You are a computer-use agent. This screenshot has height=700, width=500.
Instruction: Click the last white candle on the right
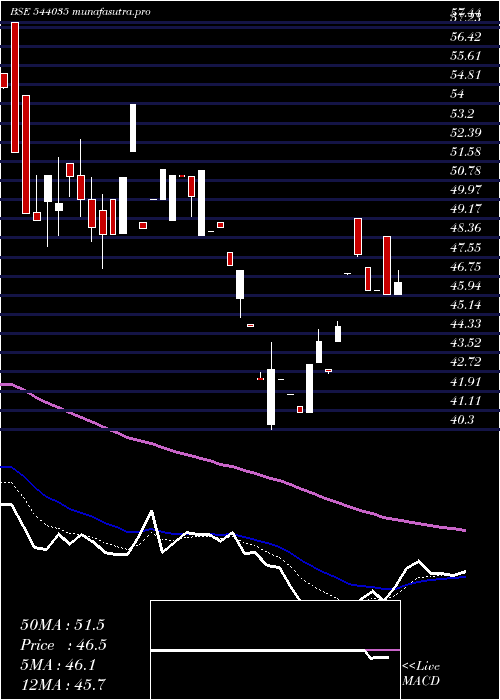point(398,288)
